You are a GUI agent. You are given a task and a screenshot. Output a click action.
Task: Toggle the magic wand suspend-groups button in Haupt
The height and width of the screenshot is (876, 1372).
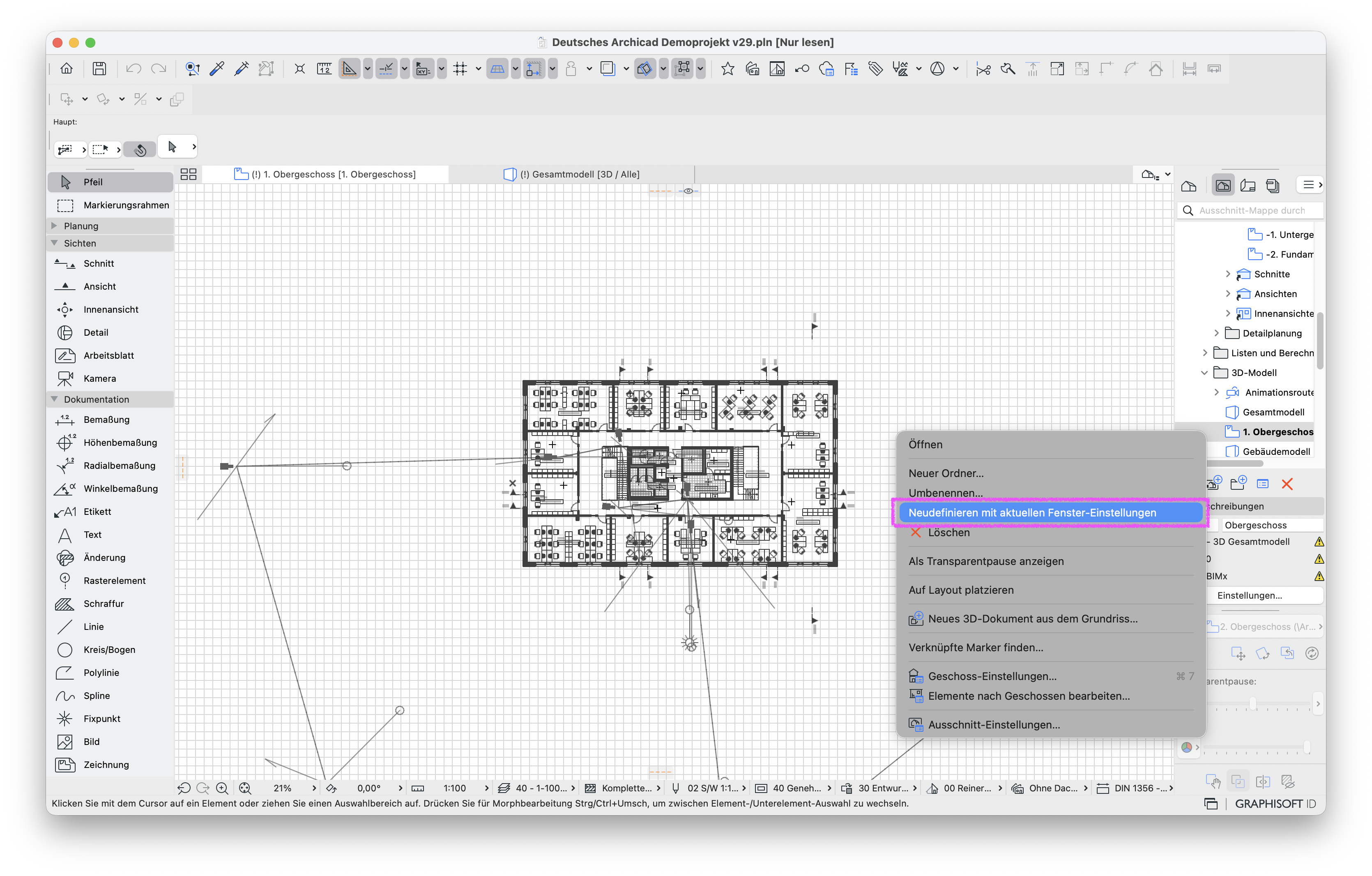pos(140,149)
